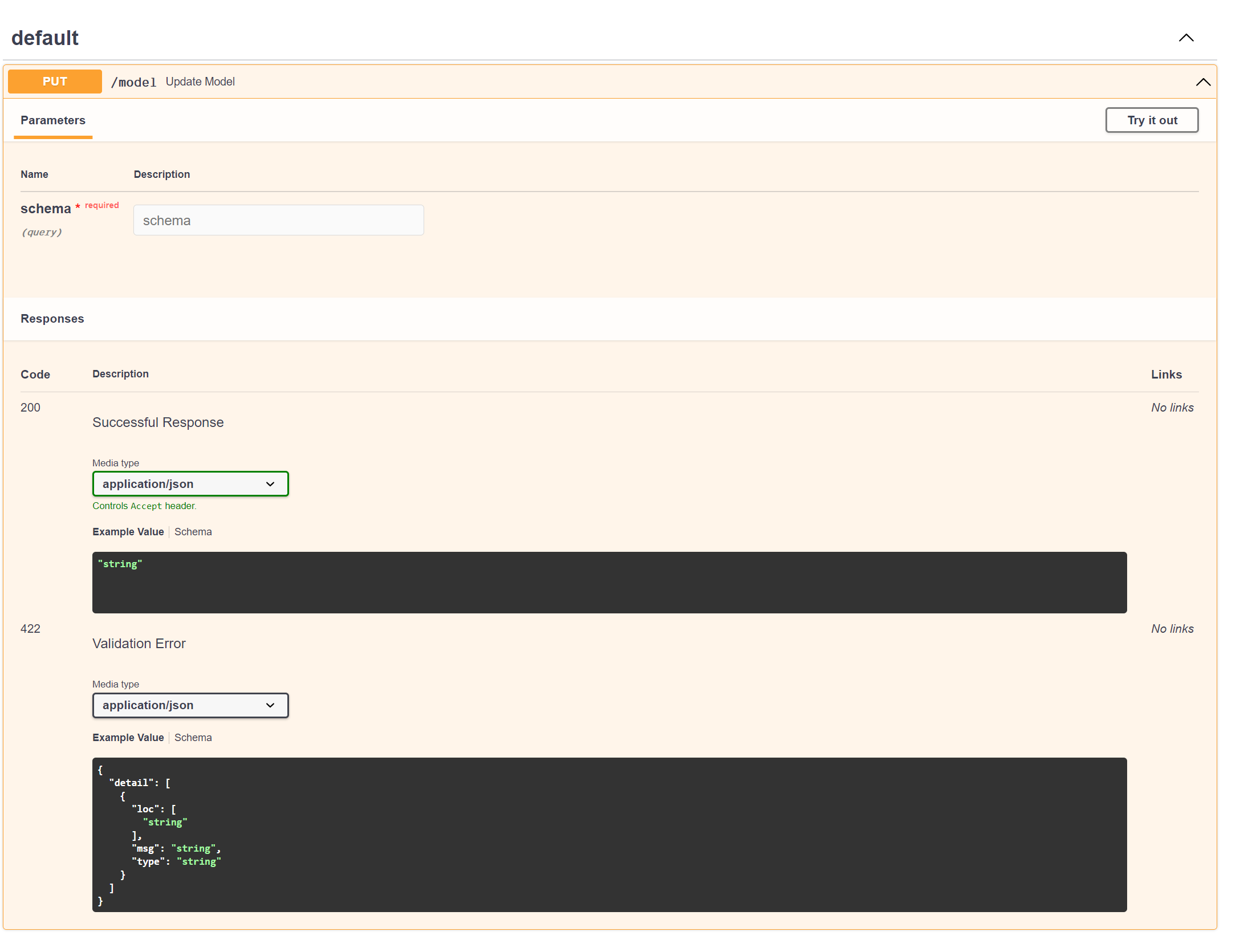
Task: Click the Update Model summary text
Action: pos(200,82)
